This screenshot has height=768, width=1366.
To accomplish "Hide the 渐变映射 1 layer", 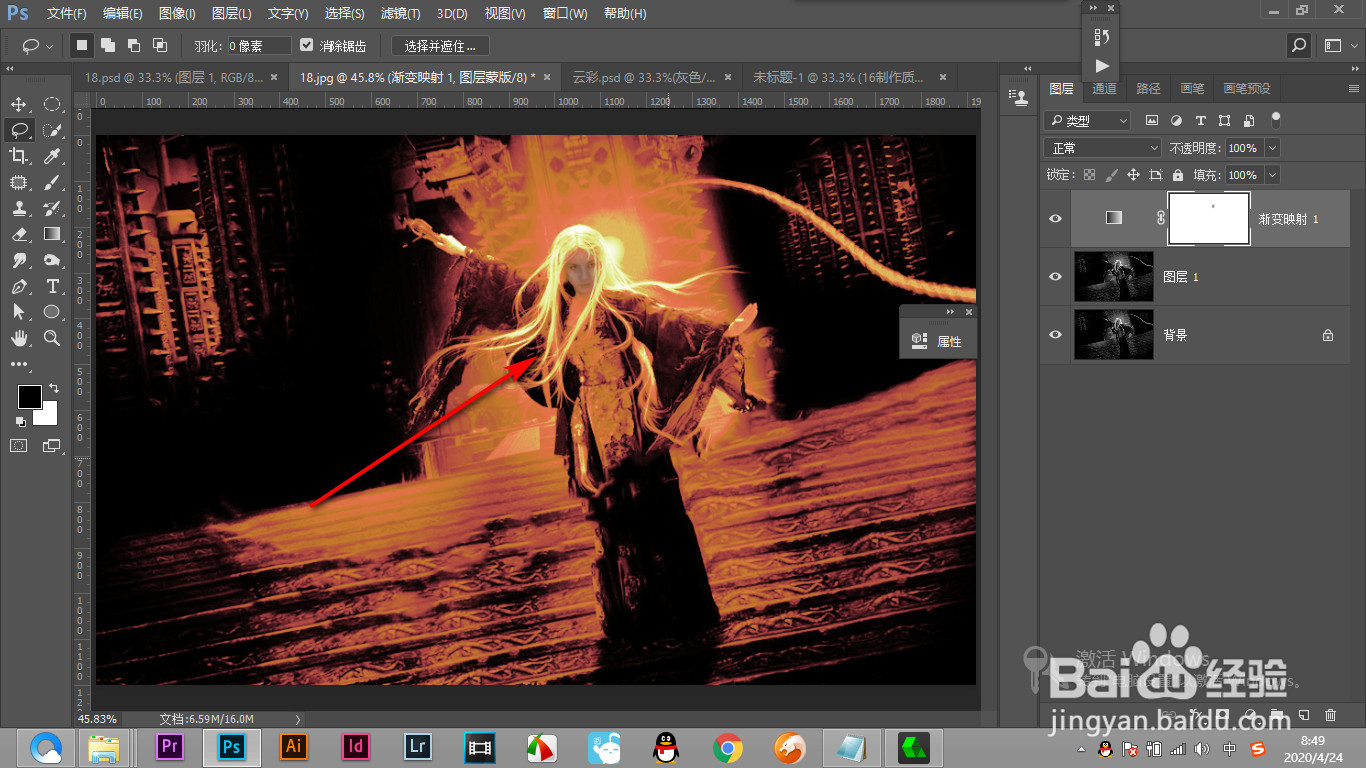I will tap(1055, 218).
